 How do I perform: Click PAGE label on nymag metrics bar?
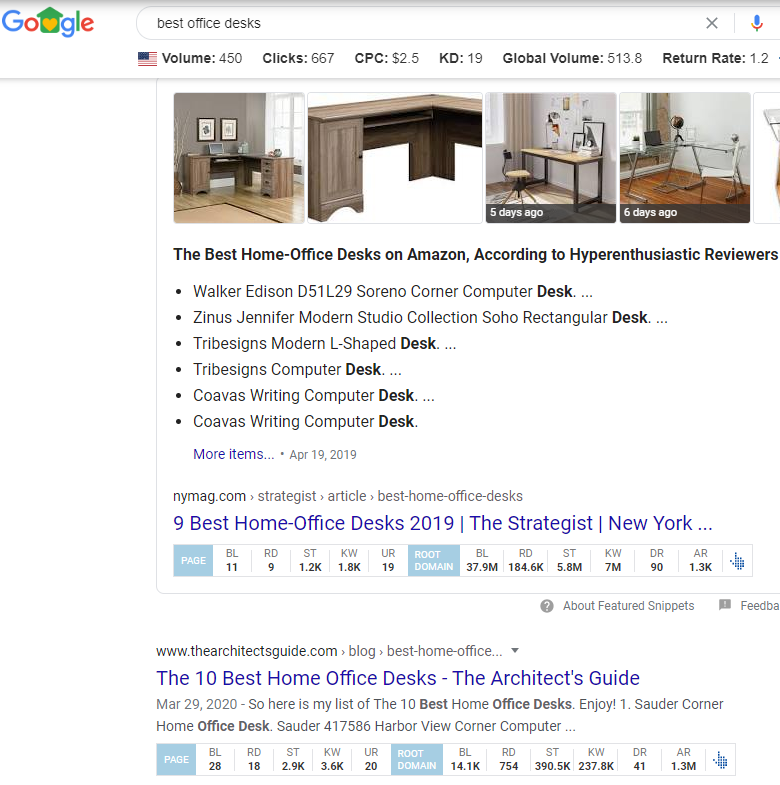pos(193,561)
